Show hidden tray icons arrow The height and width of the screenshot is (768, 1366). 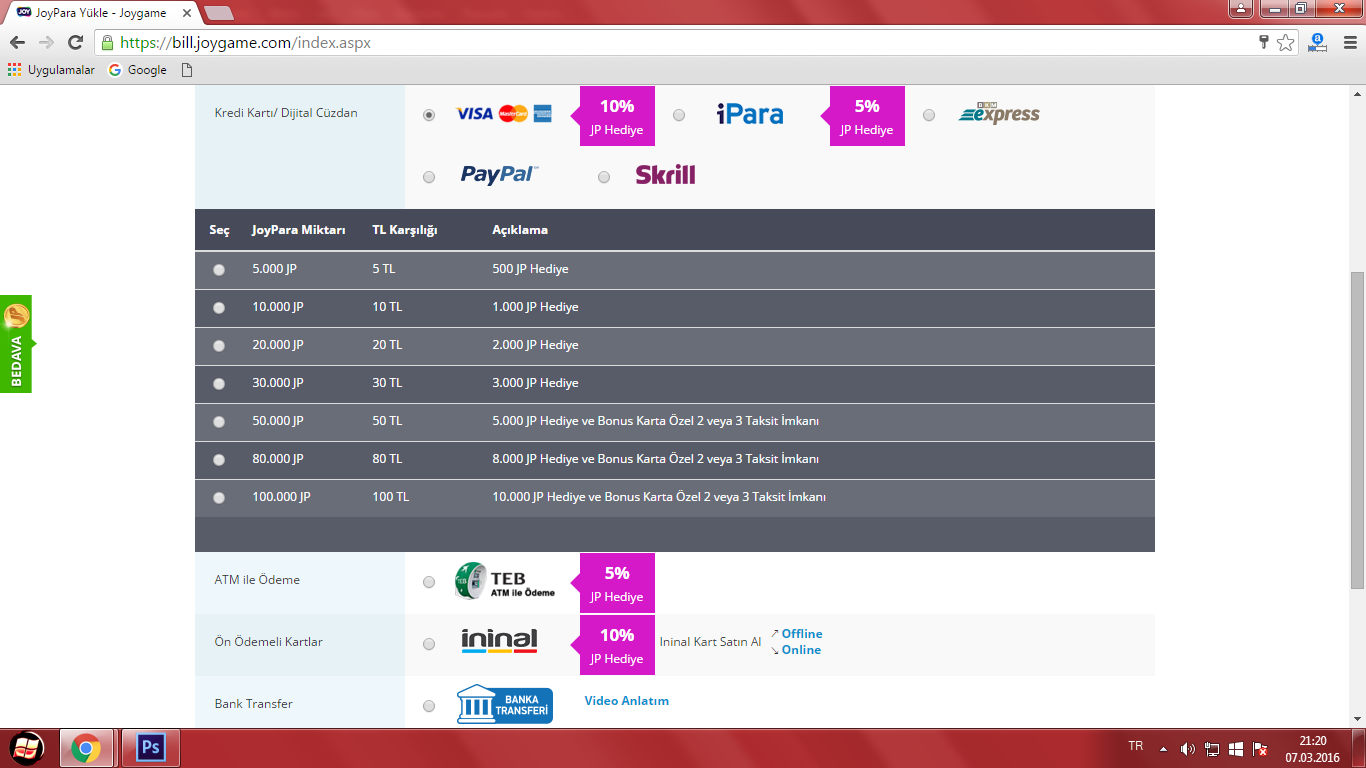click(1163, 749)
